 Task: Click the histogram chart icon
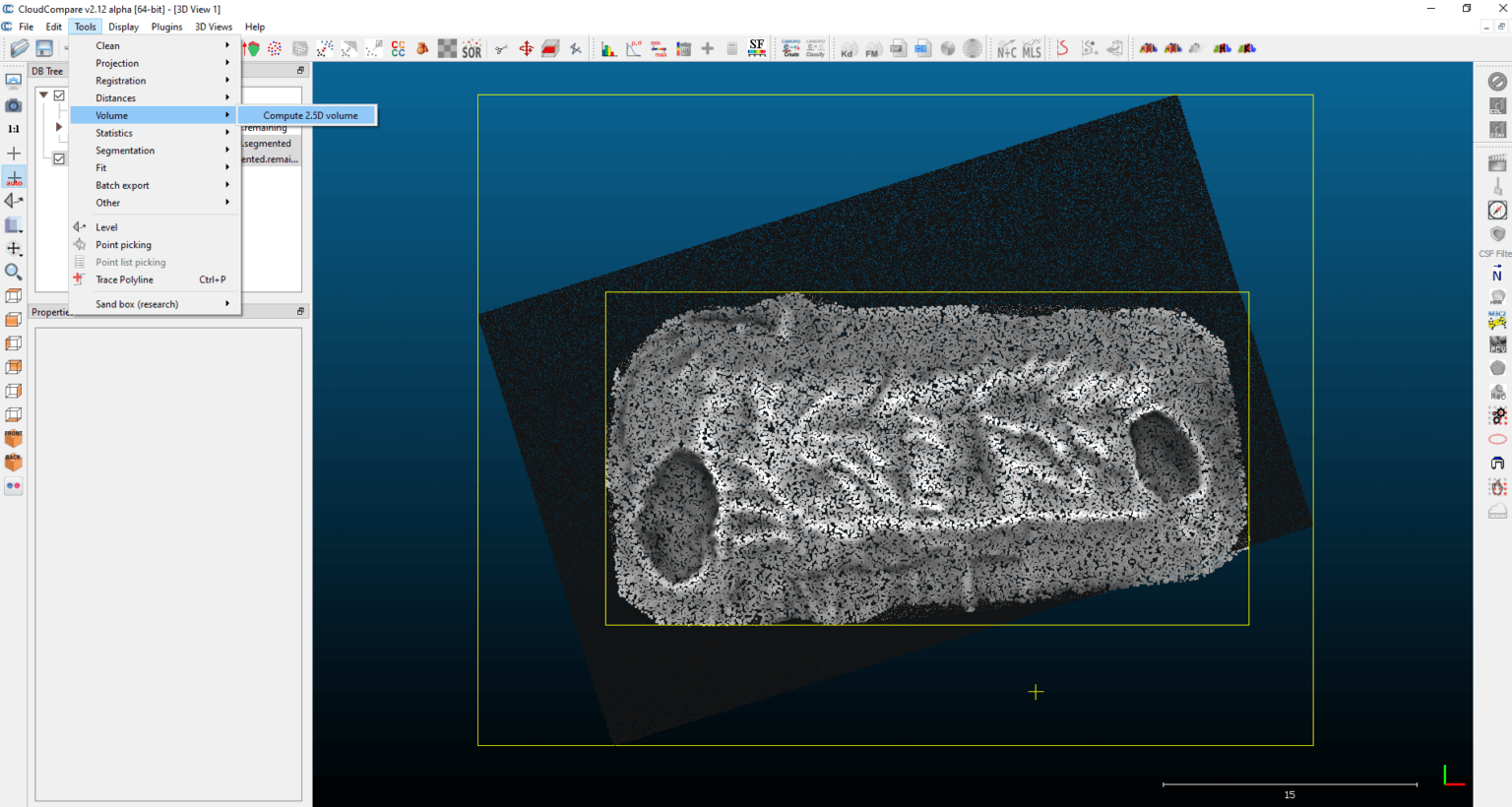coord(608,49)
